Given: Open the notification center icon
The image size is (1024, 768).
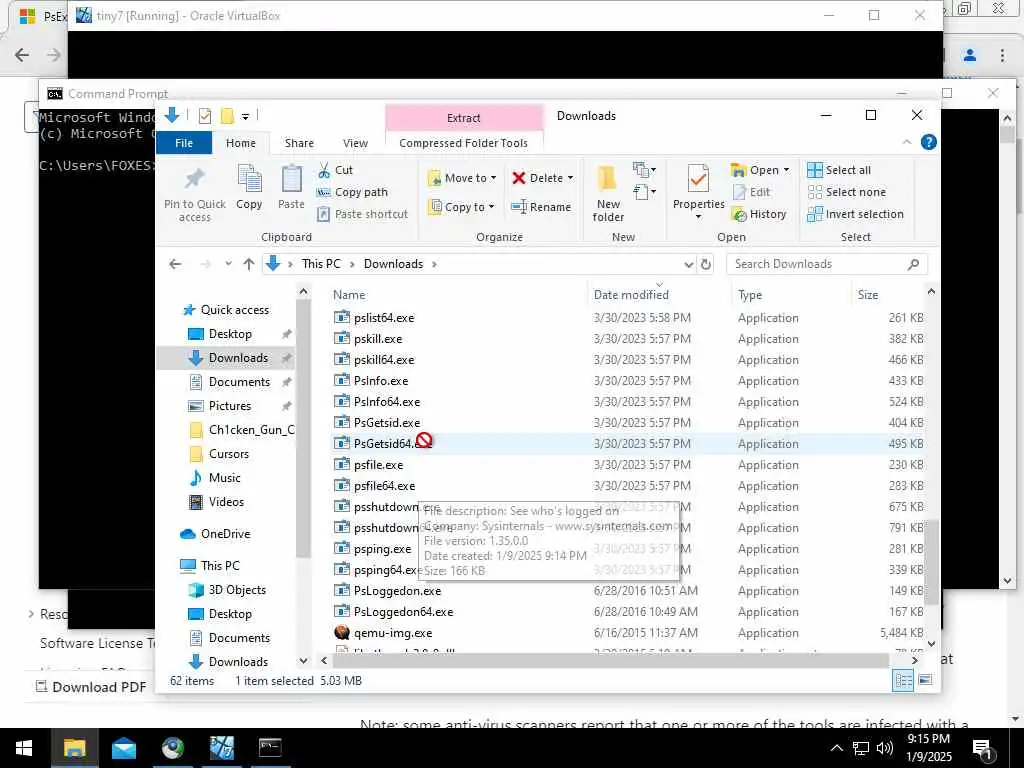Looking at the screenshot, I should [x=982, y=748].
